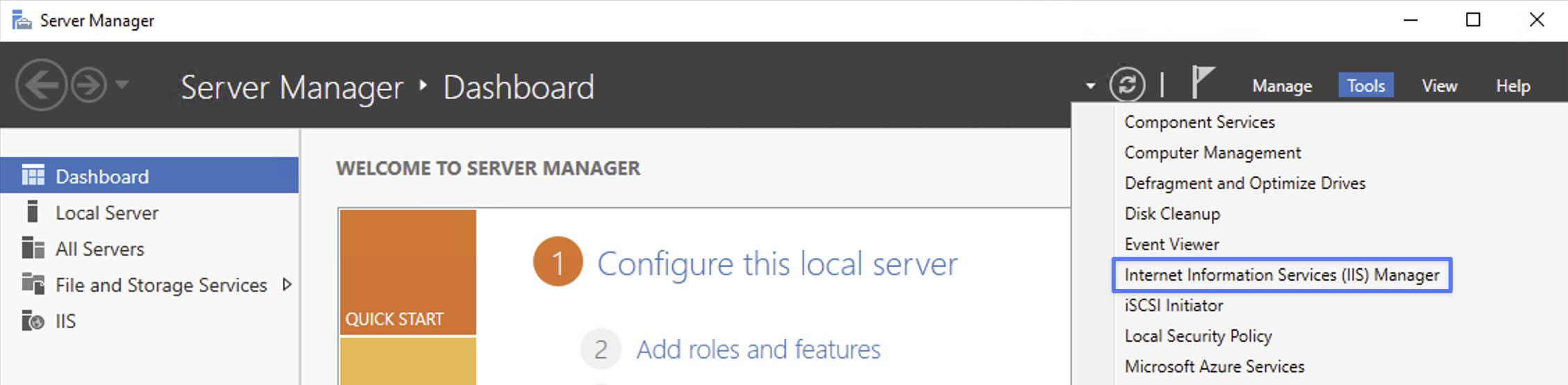The width and height of the screenshot is (1568, 385).
Task: Open Event Viewer
Action: pyautogui.click(x=1171, y=245)
